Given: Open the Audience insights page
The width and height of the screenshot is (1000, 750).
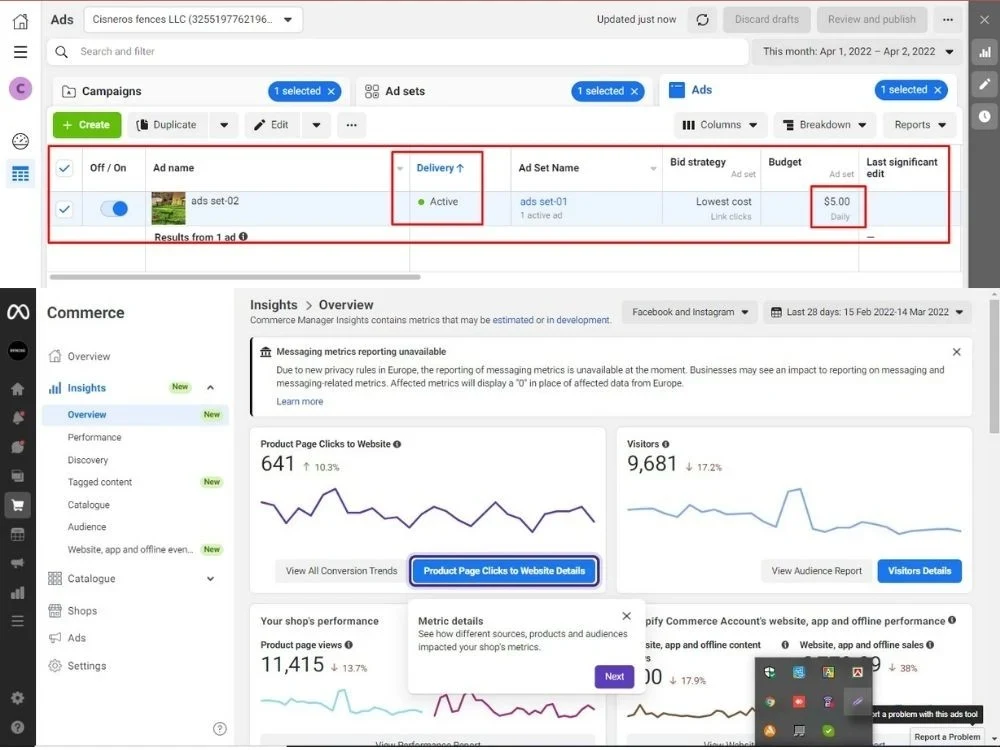Looking at the screenshot, I should (x=87, y=527).
